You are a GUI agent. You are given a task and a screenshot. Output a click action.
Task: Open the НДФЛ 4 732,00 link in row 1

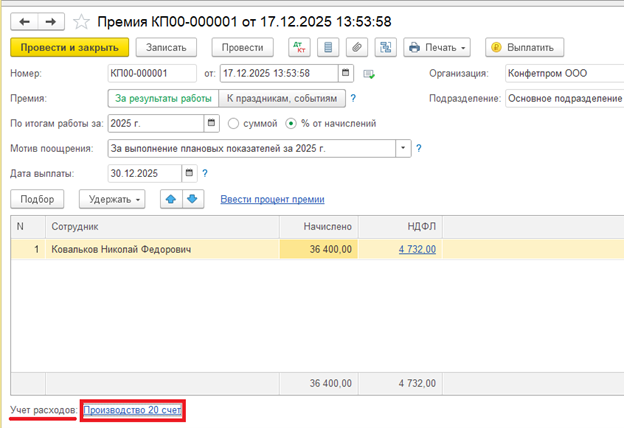pyautogui.click(x=417, y=249)
